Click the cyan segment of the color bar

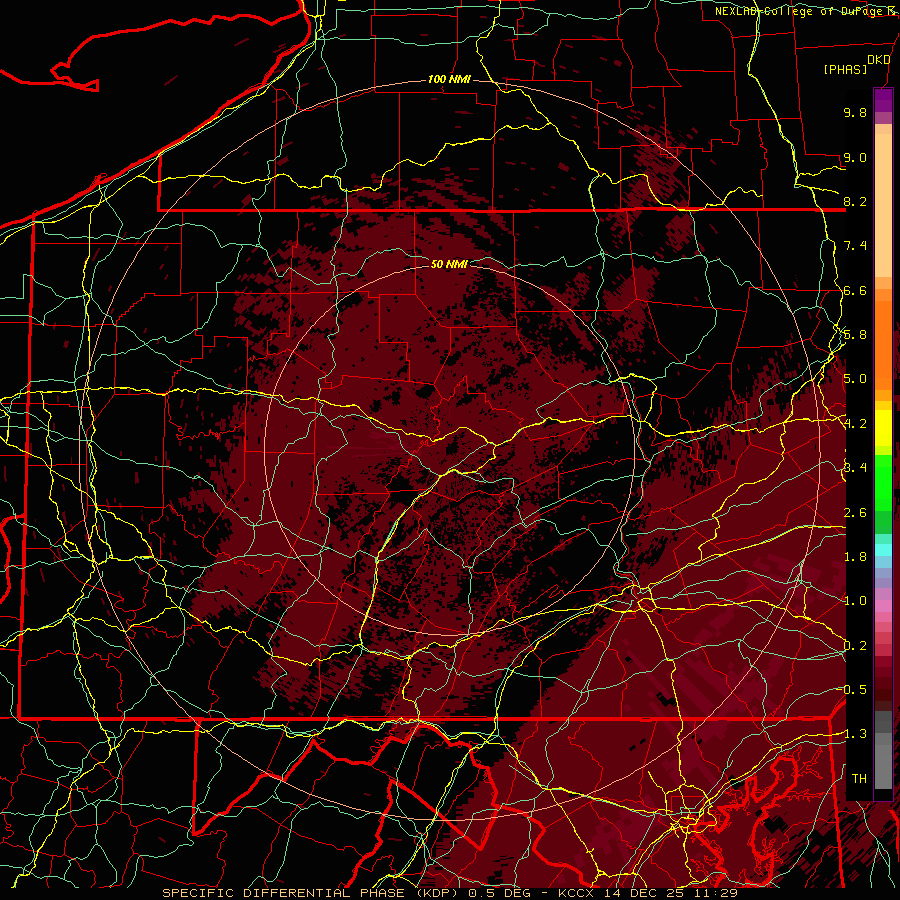[x=883, y=550]
